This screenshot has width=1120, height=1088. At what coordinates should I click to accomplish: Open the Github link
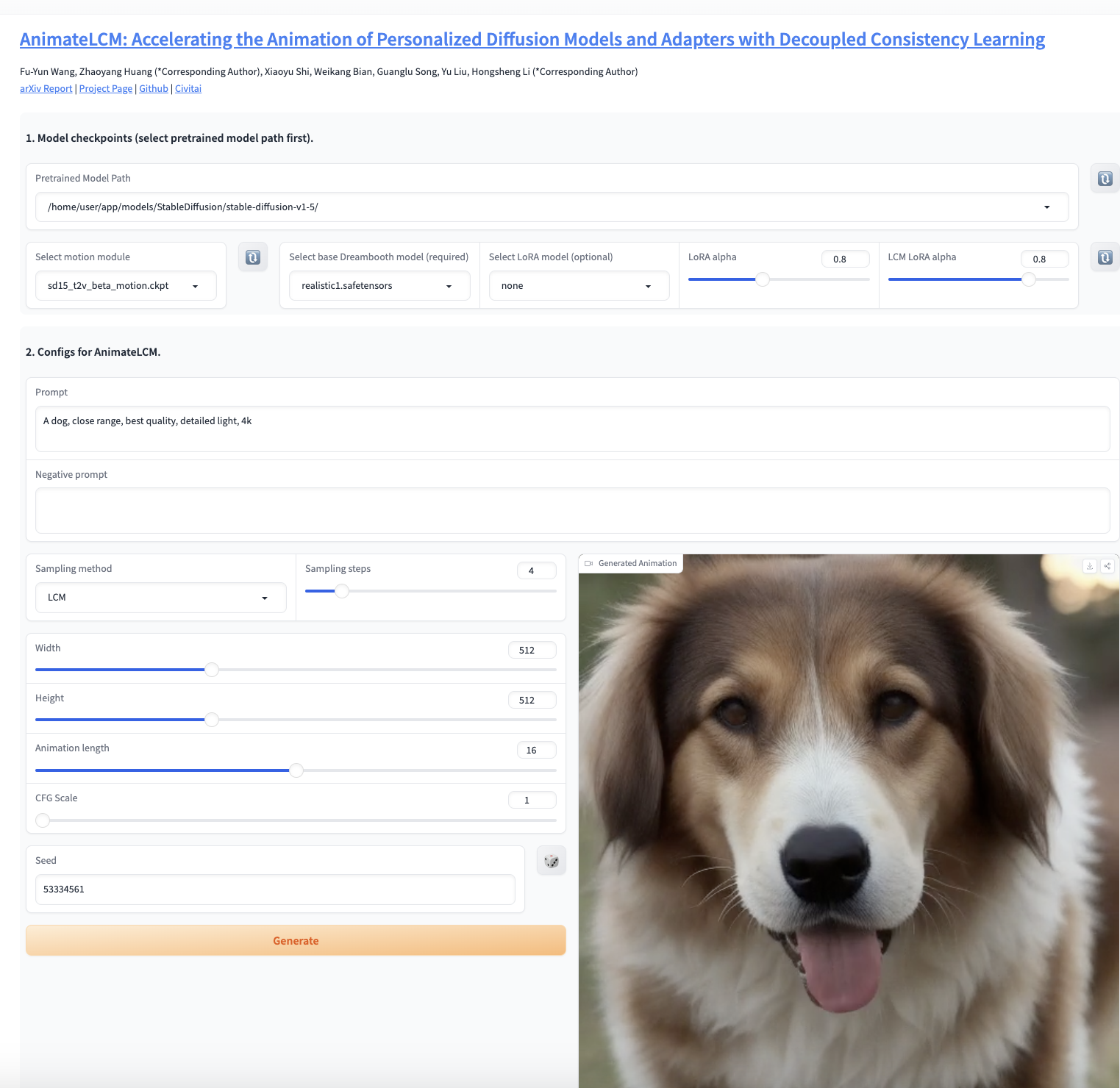(154, 88)
